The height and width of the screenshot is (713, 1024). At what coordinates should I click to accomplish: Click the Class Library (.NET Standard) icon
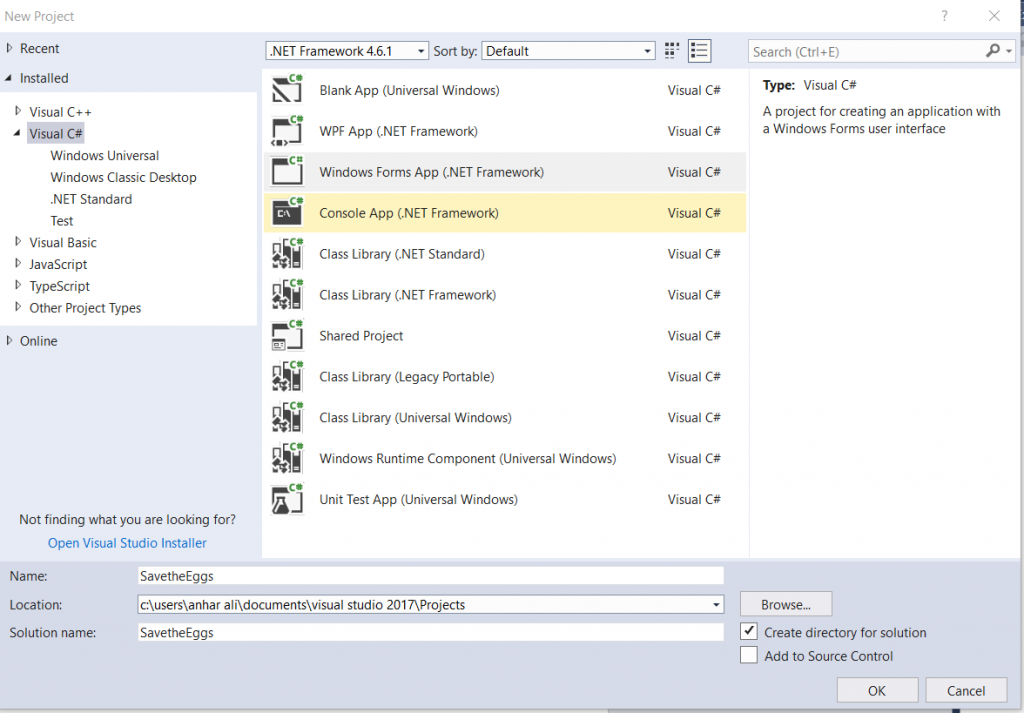tap(287, 253)
